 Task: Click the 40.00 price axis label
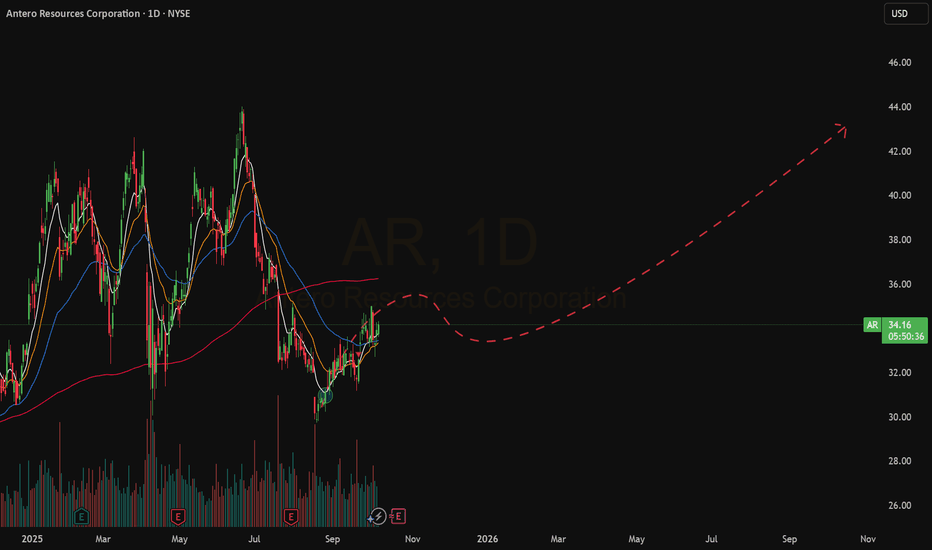coord(899,196)
